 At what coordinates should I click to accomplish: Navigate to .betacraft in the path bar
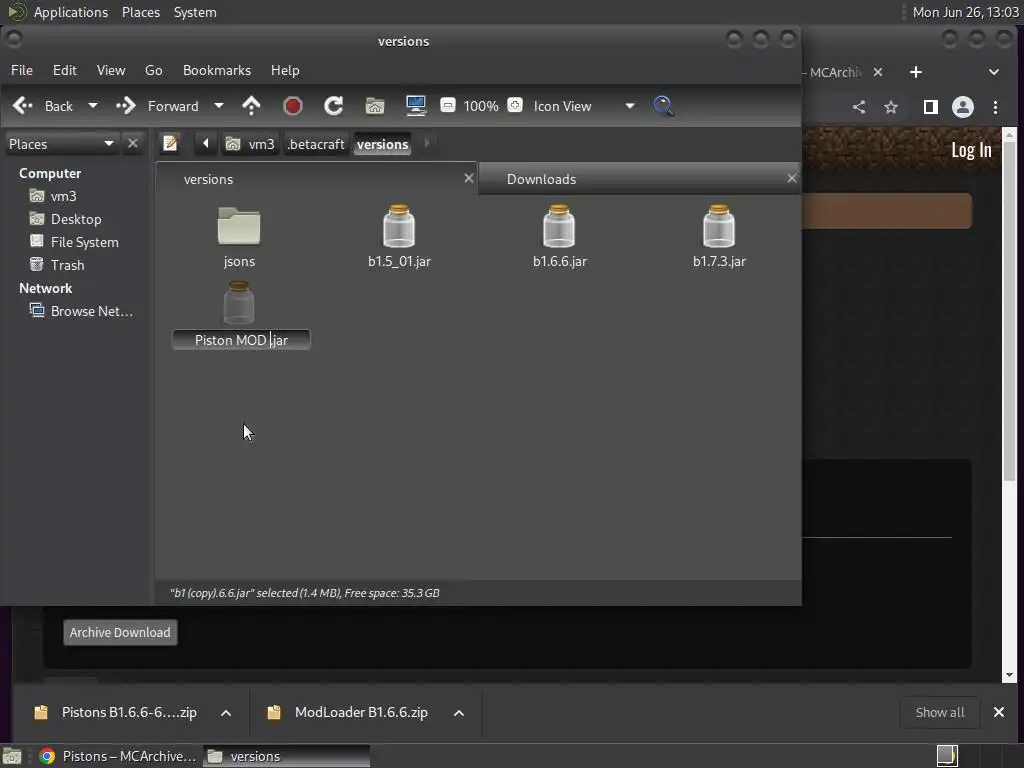tap(316, 144)
